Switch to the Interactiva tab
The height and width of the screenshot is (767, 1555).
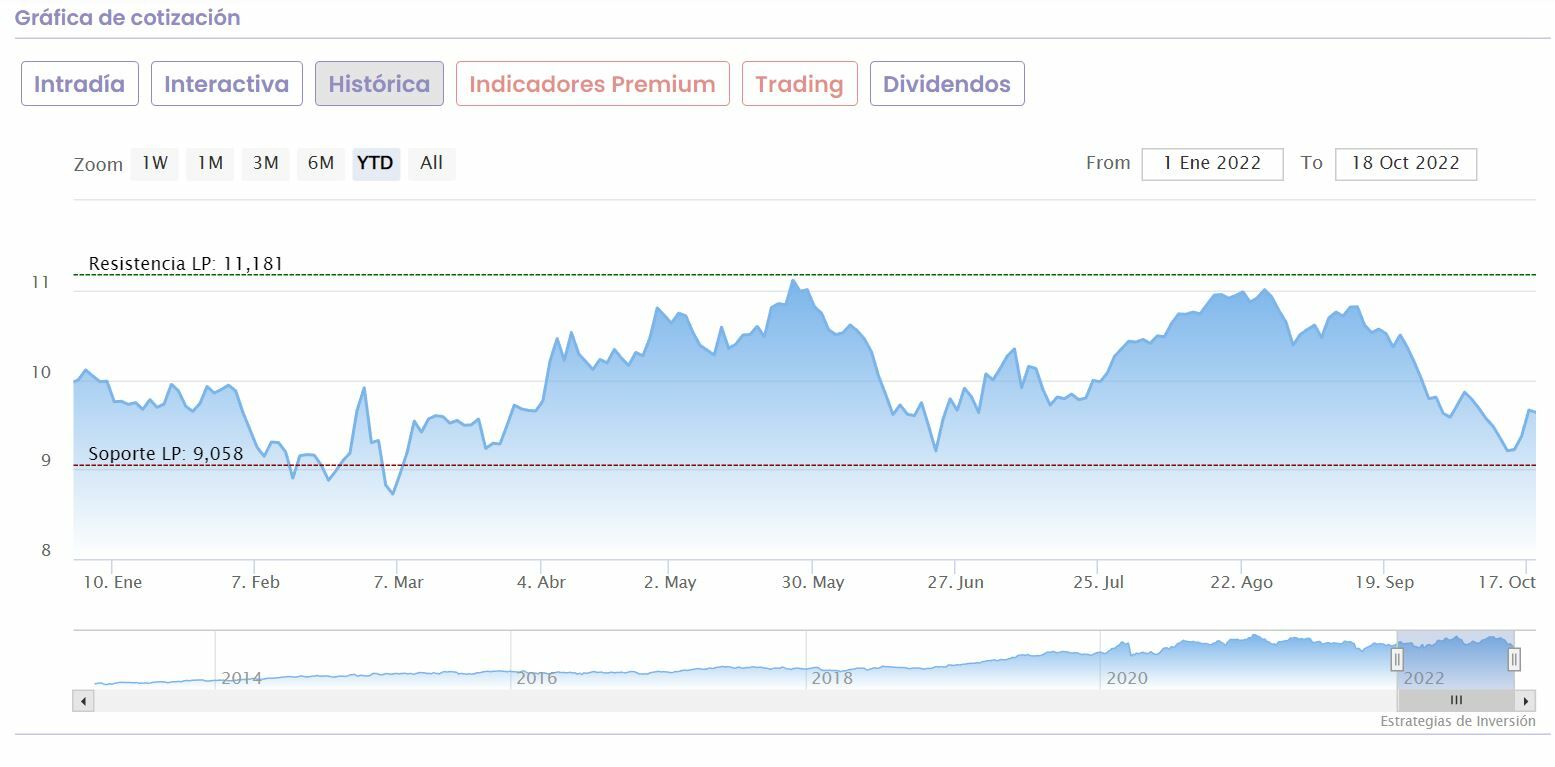pos(226,84)
